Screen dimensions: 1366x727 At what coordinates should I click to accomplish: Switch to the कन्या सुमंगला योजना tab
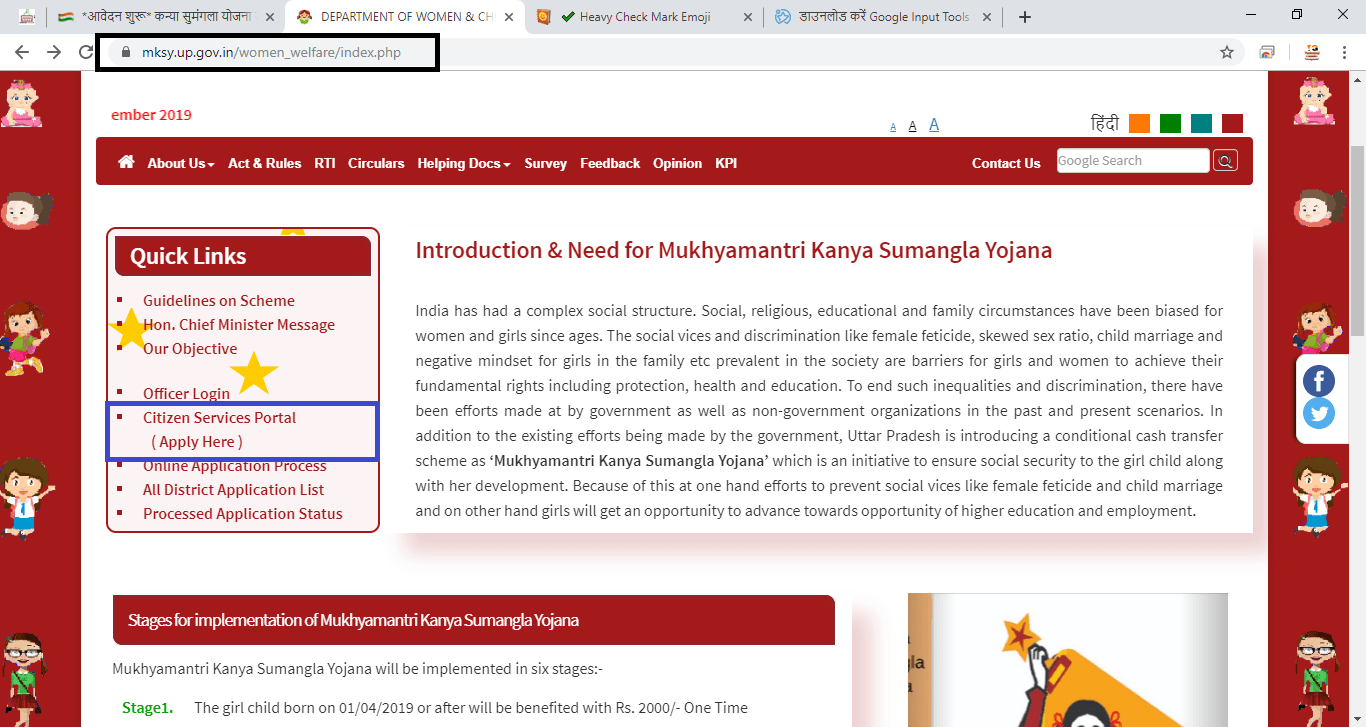(x=167, y=17)
